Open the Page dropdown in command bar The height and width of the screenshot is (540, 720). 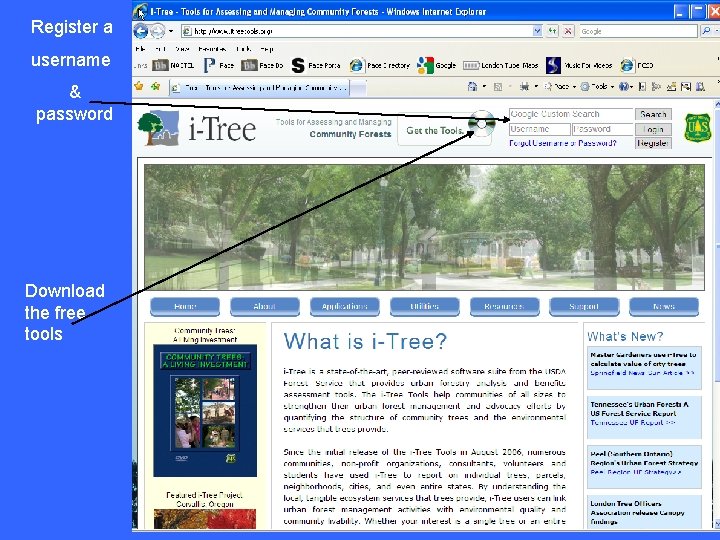pyautogui.click(x=560, y=86)
